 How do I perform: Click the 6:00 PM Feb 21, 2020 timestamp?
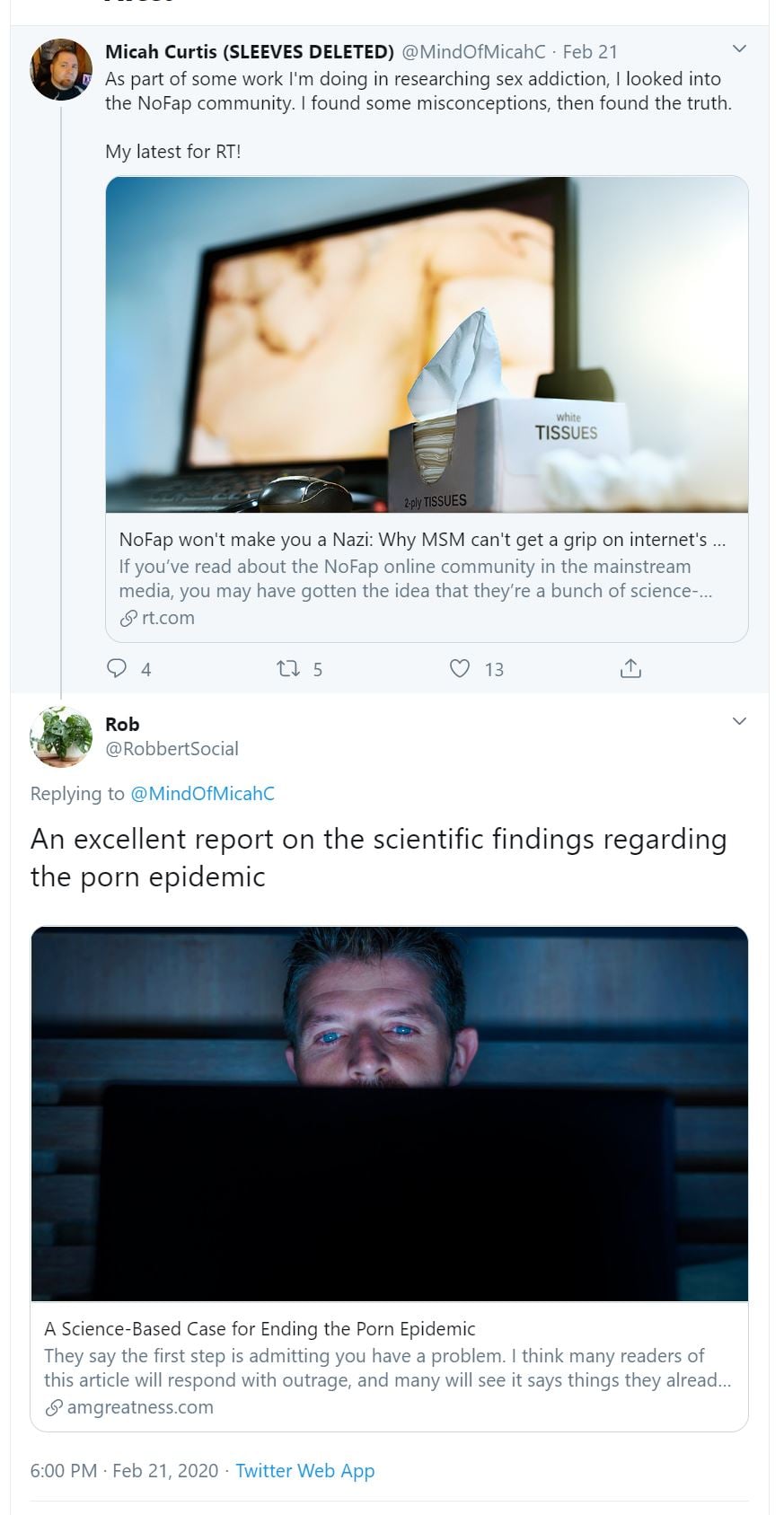[x=124, y=1471]
